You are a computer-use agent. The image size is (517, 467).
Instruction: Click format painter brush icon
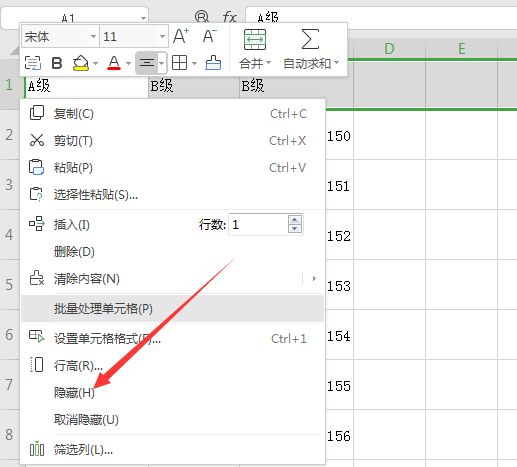click(x=213, y=63)
